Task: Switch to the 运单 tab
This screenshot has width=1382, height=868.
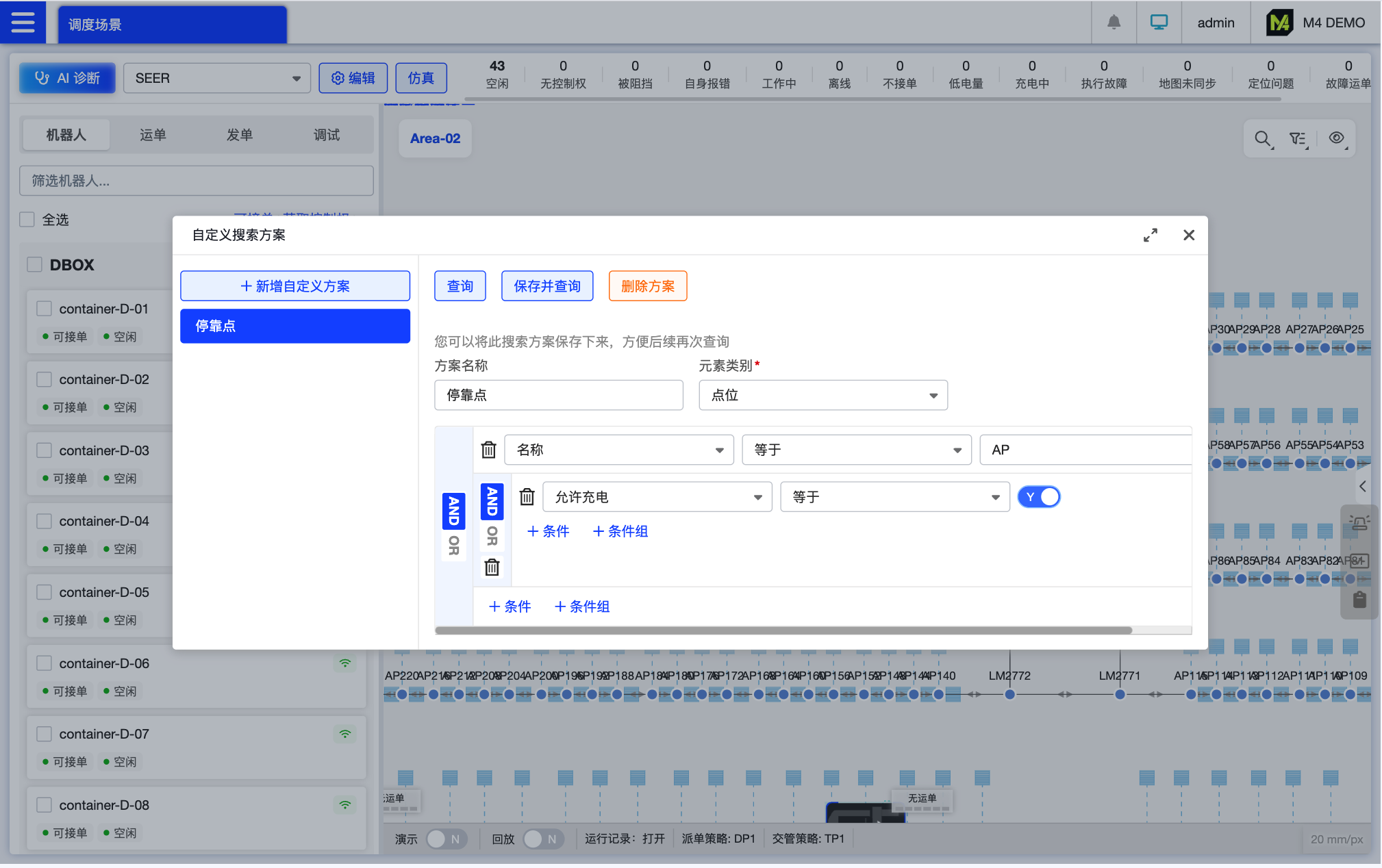Action: (153, 135)
